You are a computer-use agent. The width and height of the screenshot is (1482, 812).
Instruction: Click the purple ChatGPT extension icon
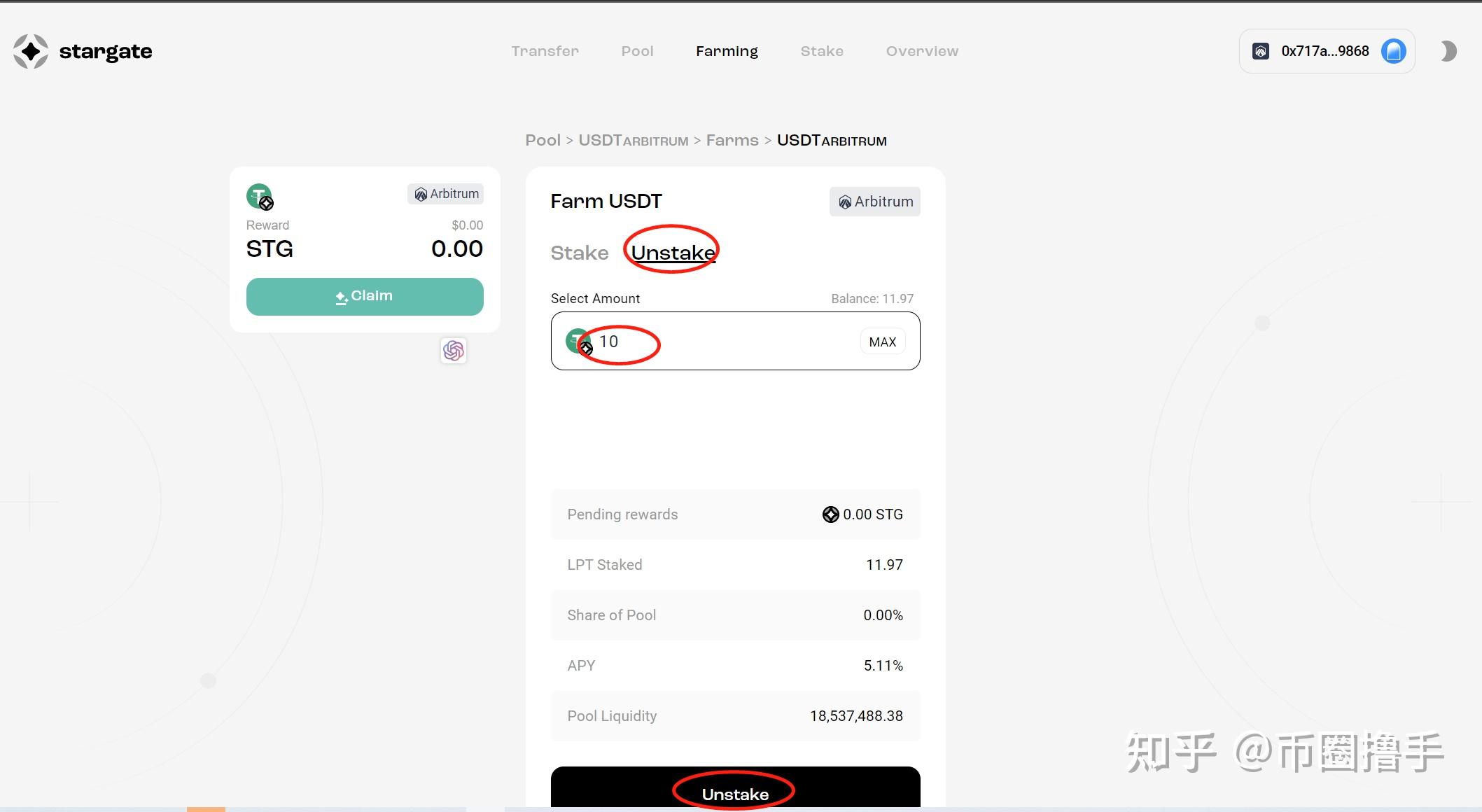pos(454,351)
